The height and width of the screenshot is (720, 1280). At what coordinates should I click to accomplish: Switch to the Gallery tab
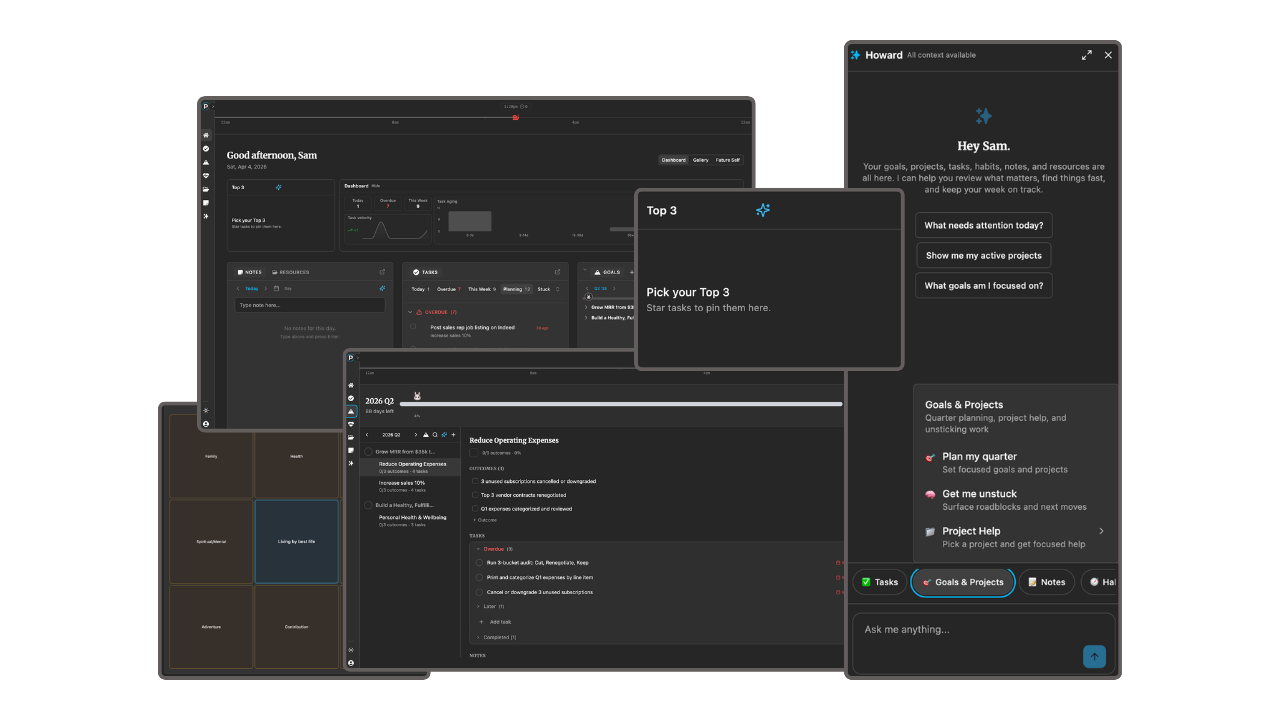coord(700,159)
